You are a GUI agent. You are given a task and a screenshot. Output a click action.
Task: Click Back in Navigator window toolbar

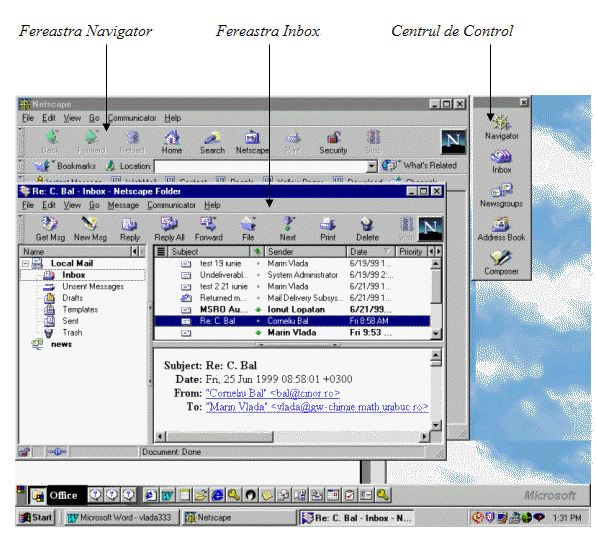(51, 142)
